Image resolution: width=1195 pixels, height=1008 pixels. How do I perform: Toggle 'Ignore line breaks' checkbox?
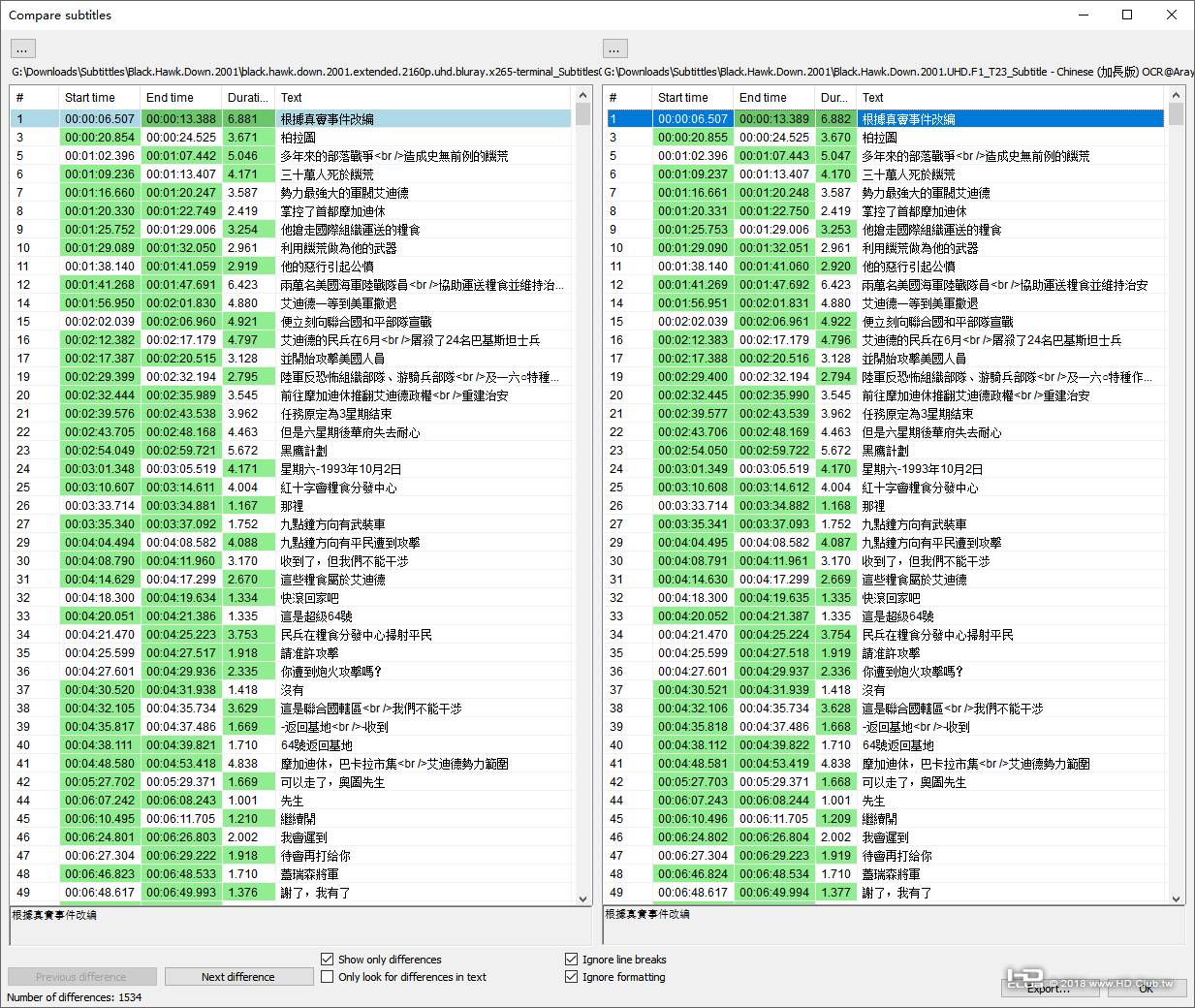(x=572, y=960)
